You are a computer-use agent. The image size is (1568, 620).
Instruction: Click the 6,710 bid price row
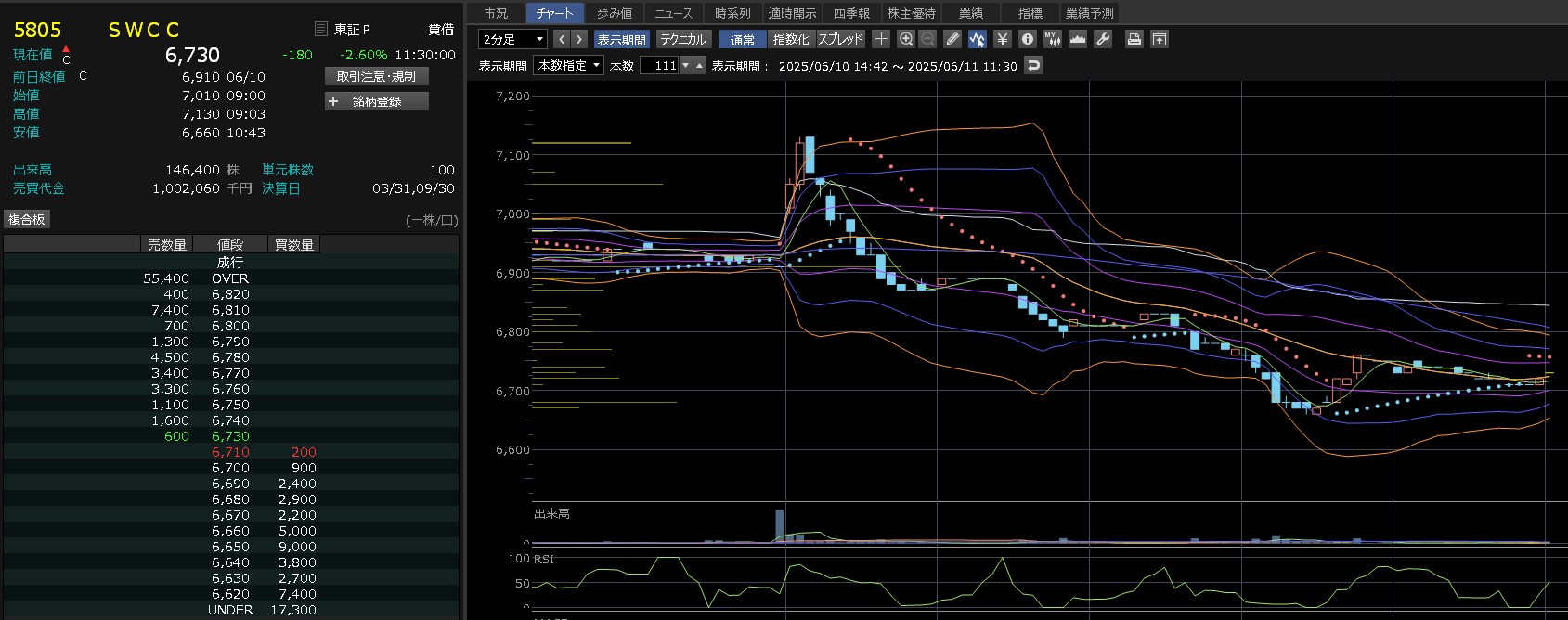(x=230, y=452)
